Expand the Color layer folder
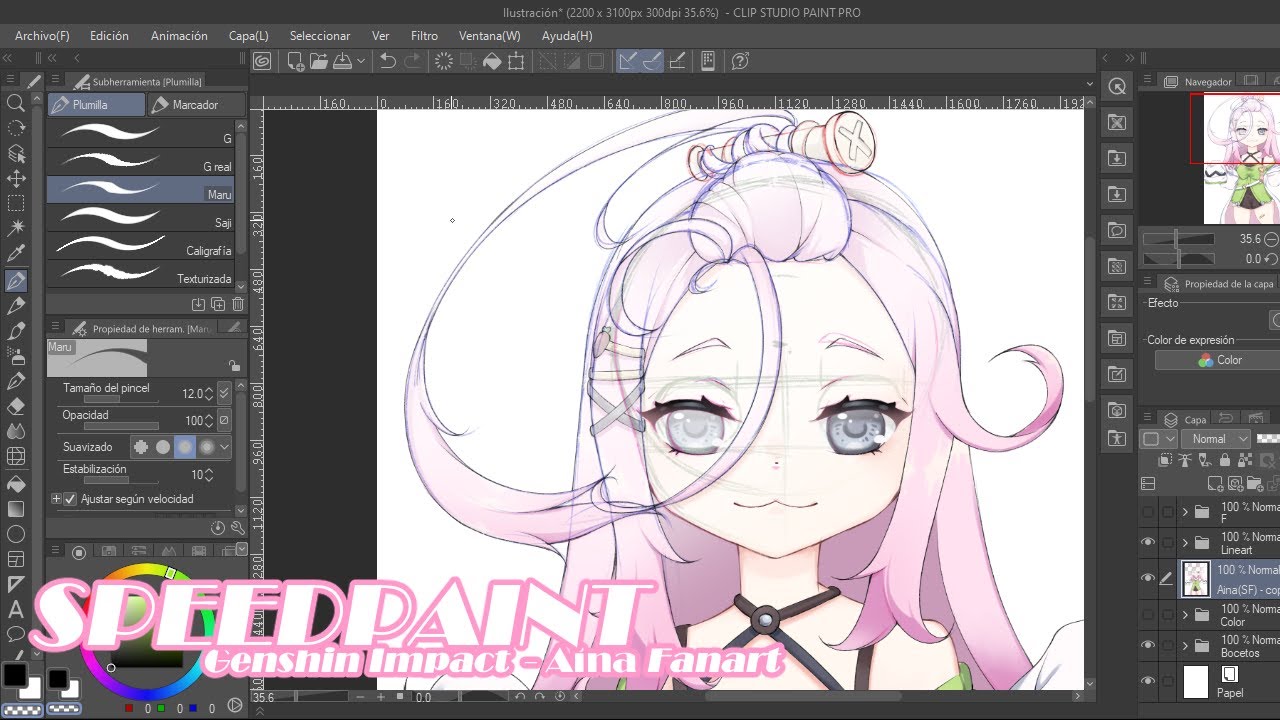1280x720 pixels. point(1186,614)
